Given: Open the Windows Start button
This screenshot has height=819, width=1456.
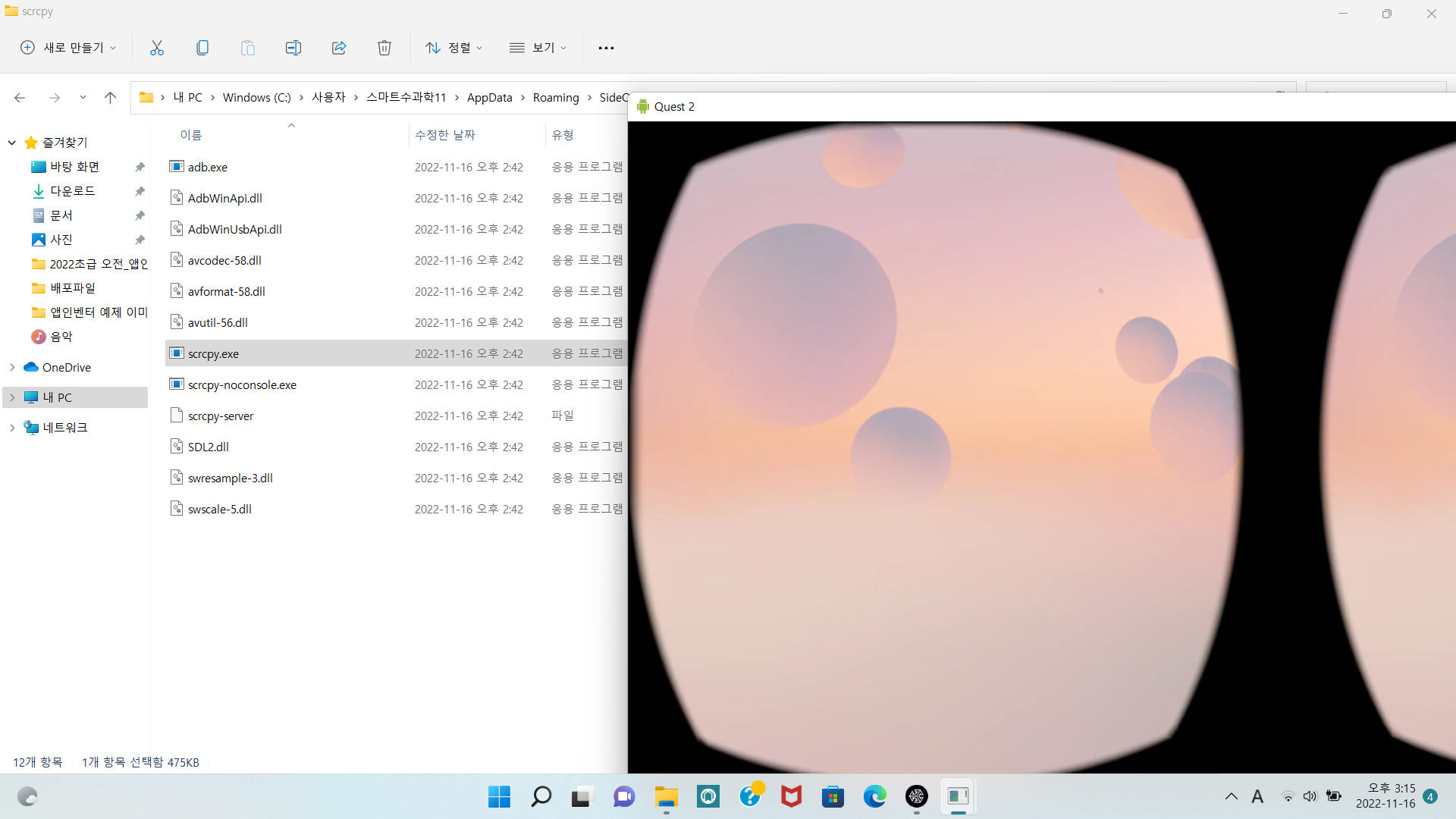Looking at the screenshot, I should 499,796.
